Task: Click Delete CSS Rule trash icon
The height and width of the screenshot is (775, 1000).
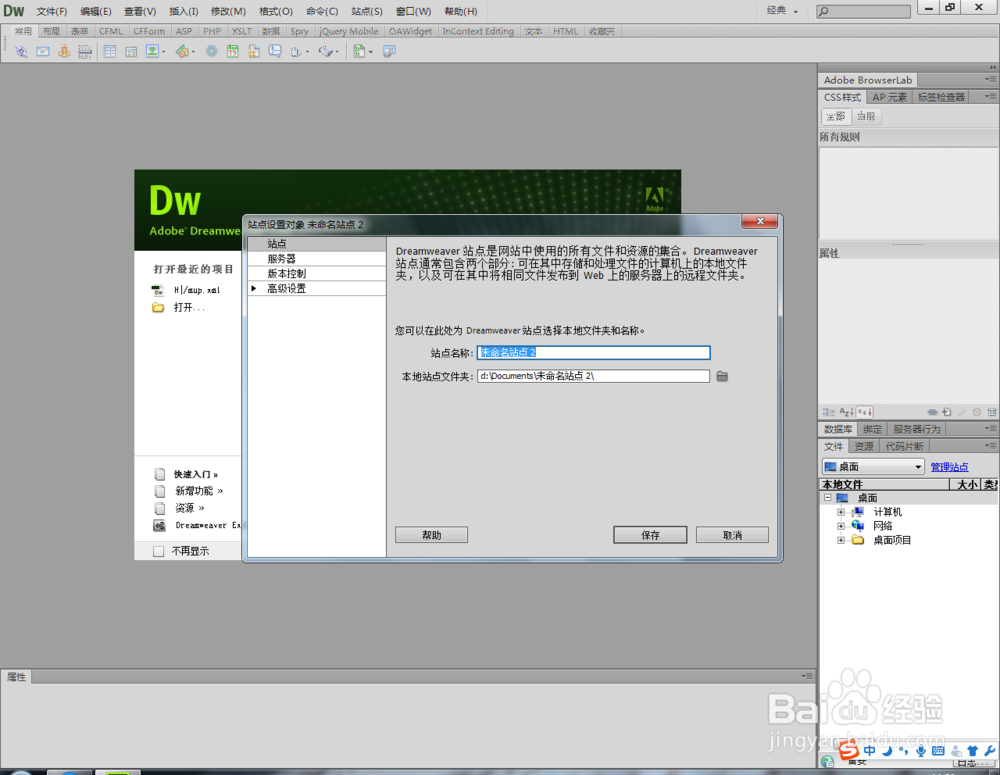Action: (991, 412)
